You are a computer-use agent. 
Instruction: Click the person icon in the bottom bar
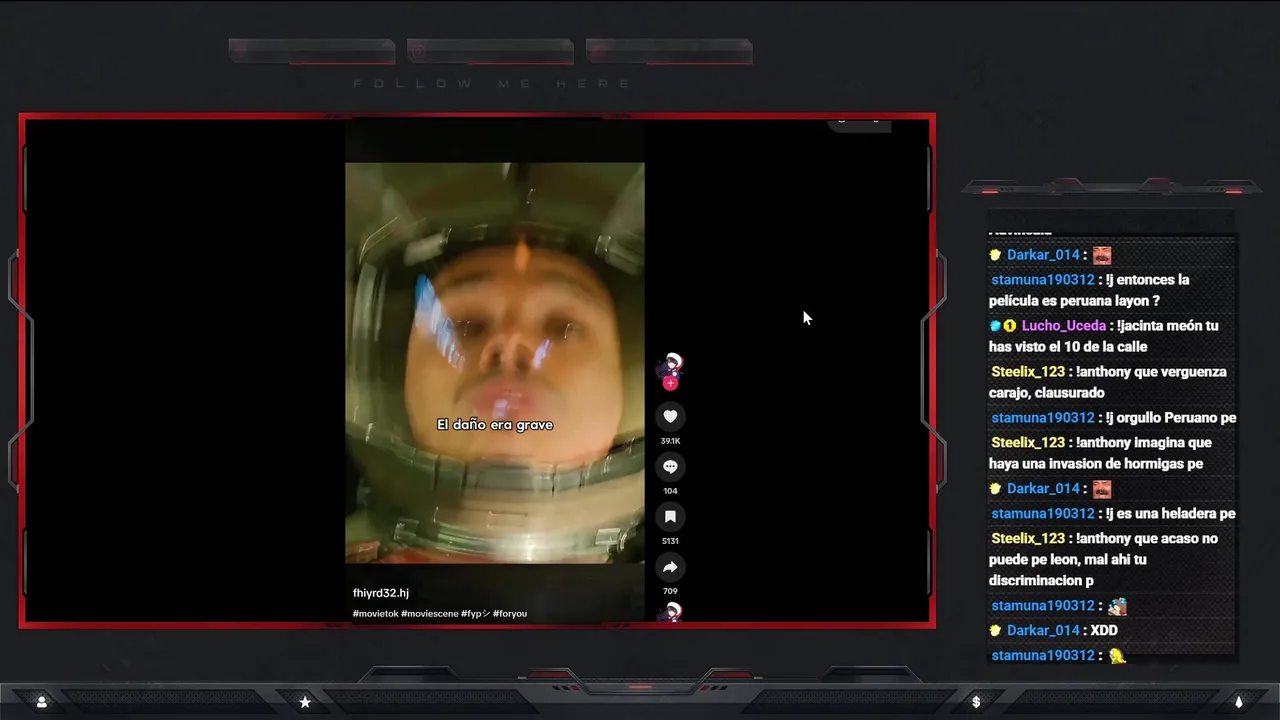tap(41, 702)
